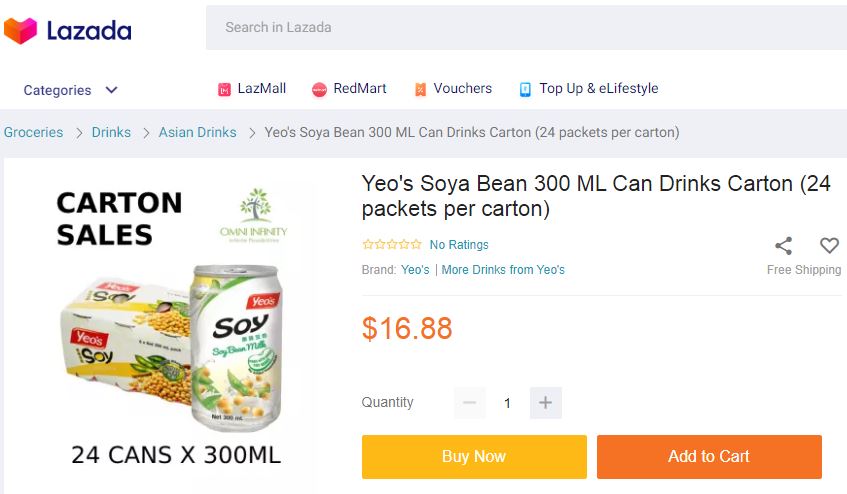Open More Drinks from Yeo's link
This screenshot has width=847, height=494.
(503, 270)
